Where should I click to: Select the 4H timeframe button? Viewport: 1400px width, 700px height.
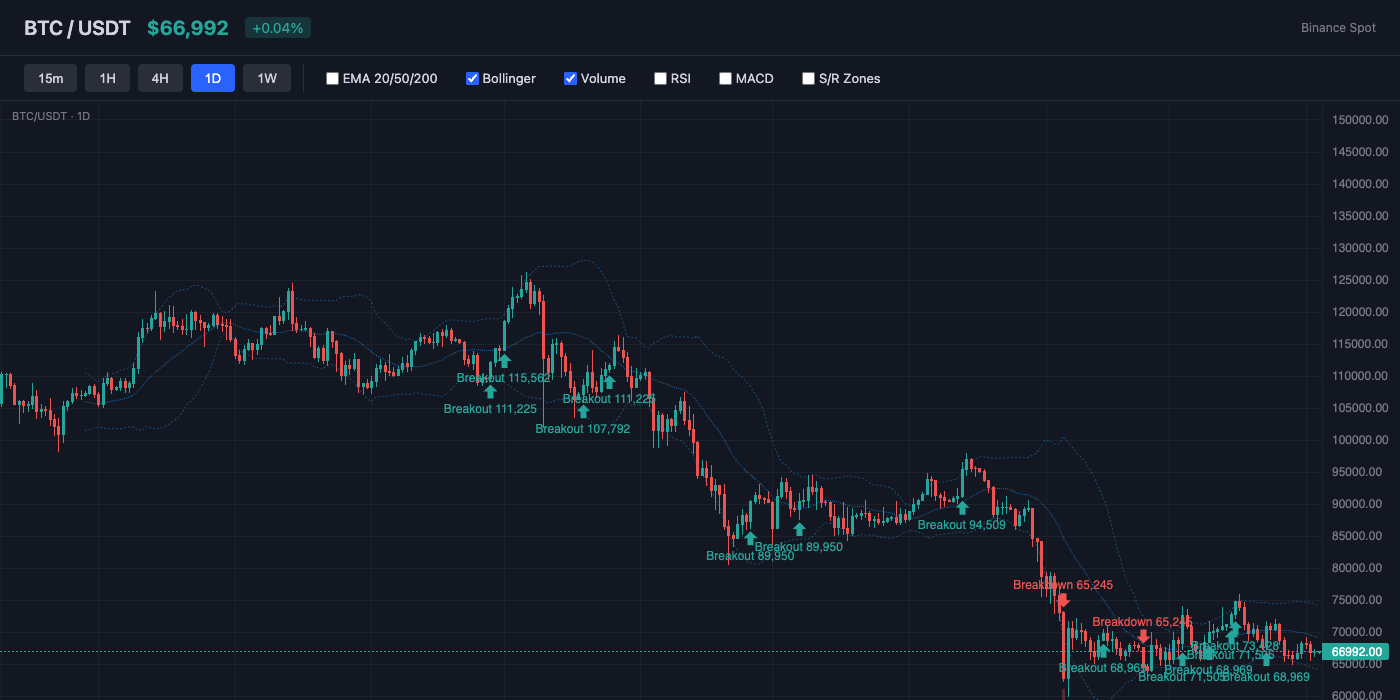(x=160, y=78)
